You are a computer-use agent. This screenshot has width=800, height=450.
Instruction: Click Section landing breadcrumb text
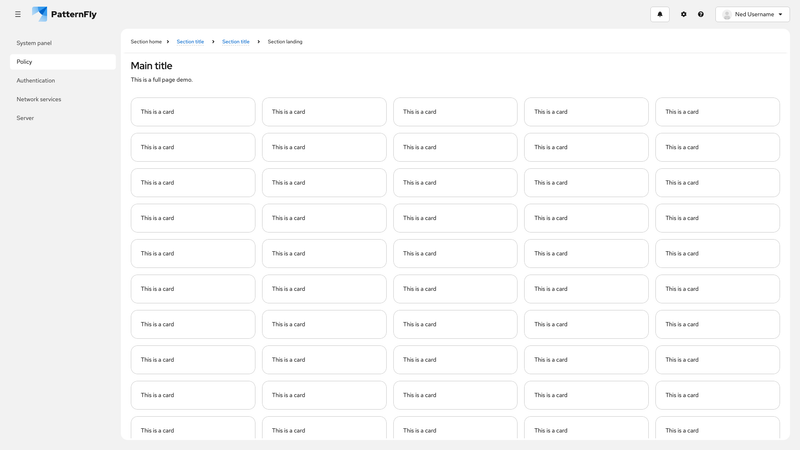[285, 42]
